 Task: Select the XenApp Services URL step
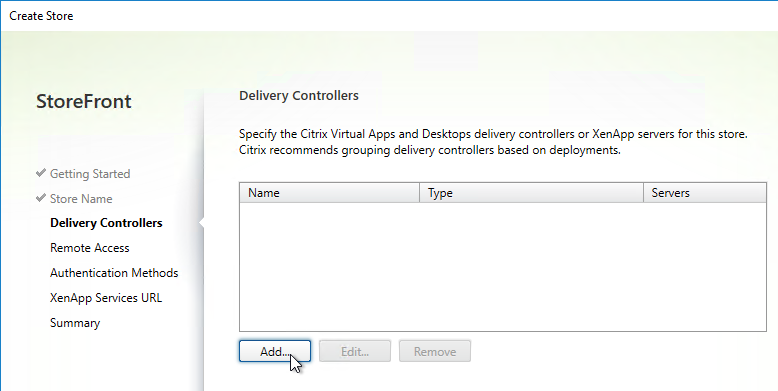coord(106,298)
